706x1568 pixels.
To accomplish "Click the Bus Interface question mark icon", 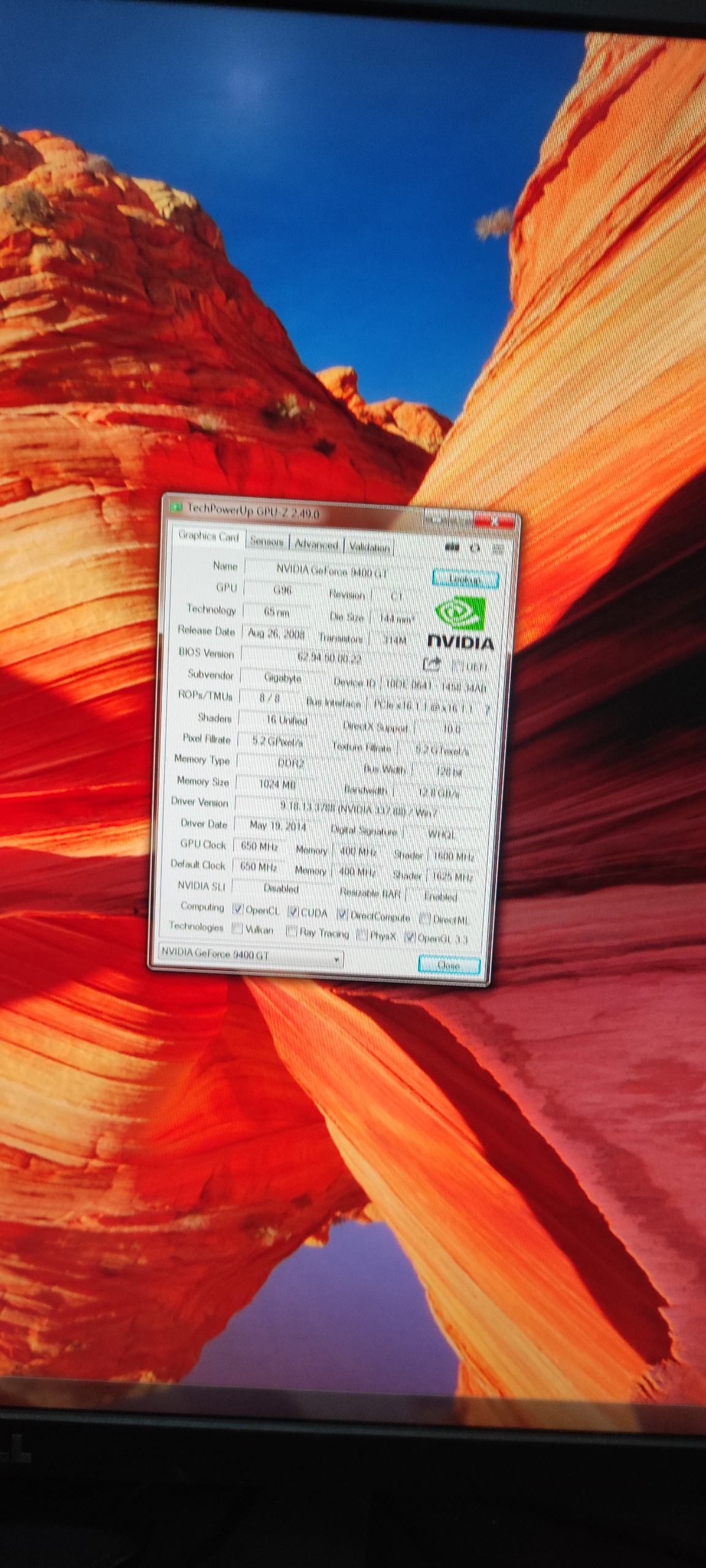I will point(488,710).
